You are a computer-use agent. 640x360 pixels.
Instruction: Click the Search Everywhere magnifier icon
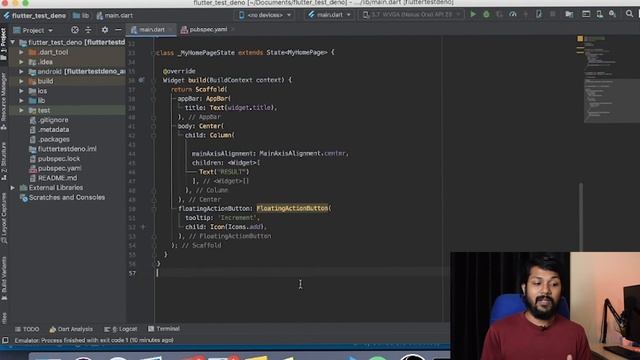point(629,14)
